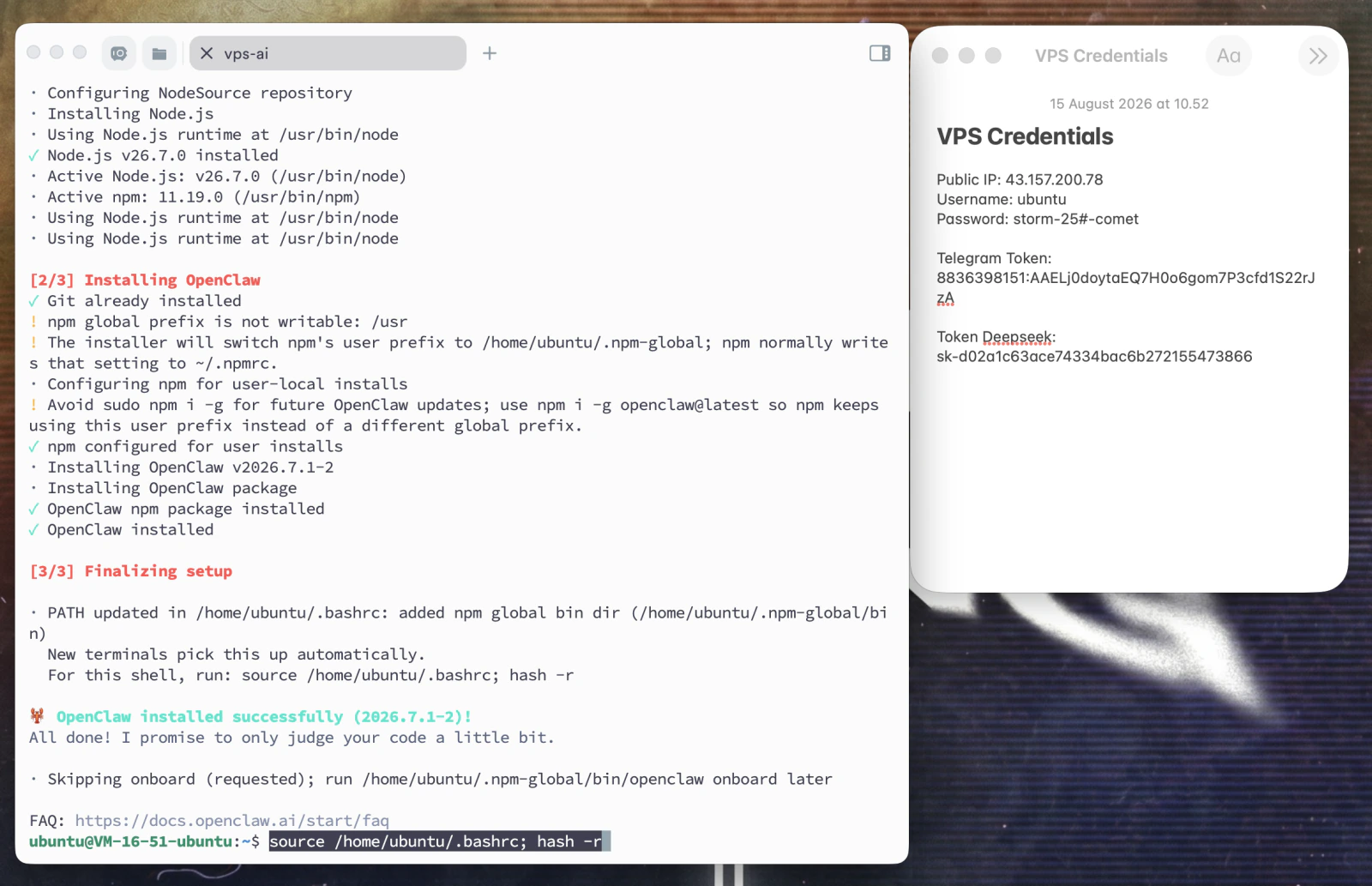The image size is (1372, 886).
Task: Click 'PATH updated in /home/ubuntu/.bashrc' line
Action: 459,624
